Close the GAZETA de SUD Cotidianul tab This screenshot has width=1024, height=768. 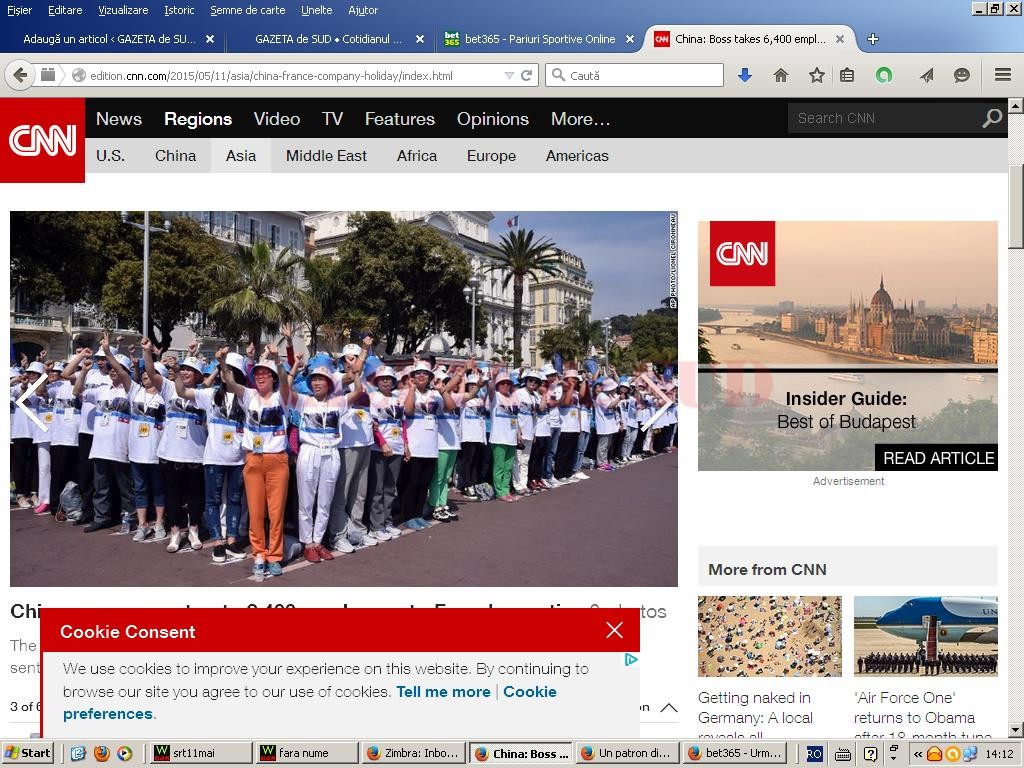(x=420, y=39)
